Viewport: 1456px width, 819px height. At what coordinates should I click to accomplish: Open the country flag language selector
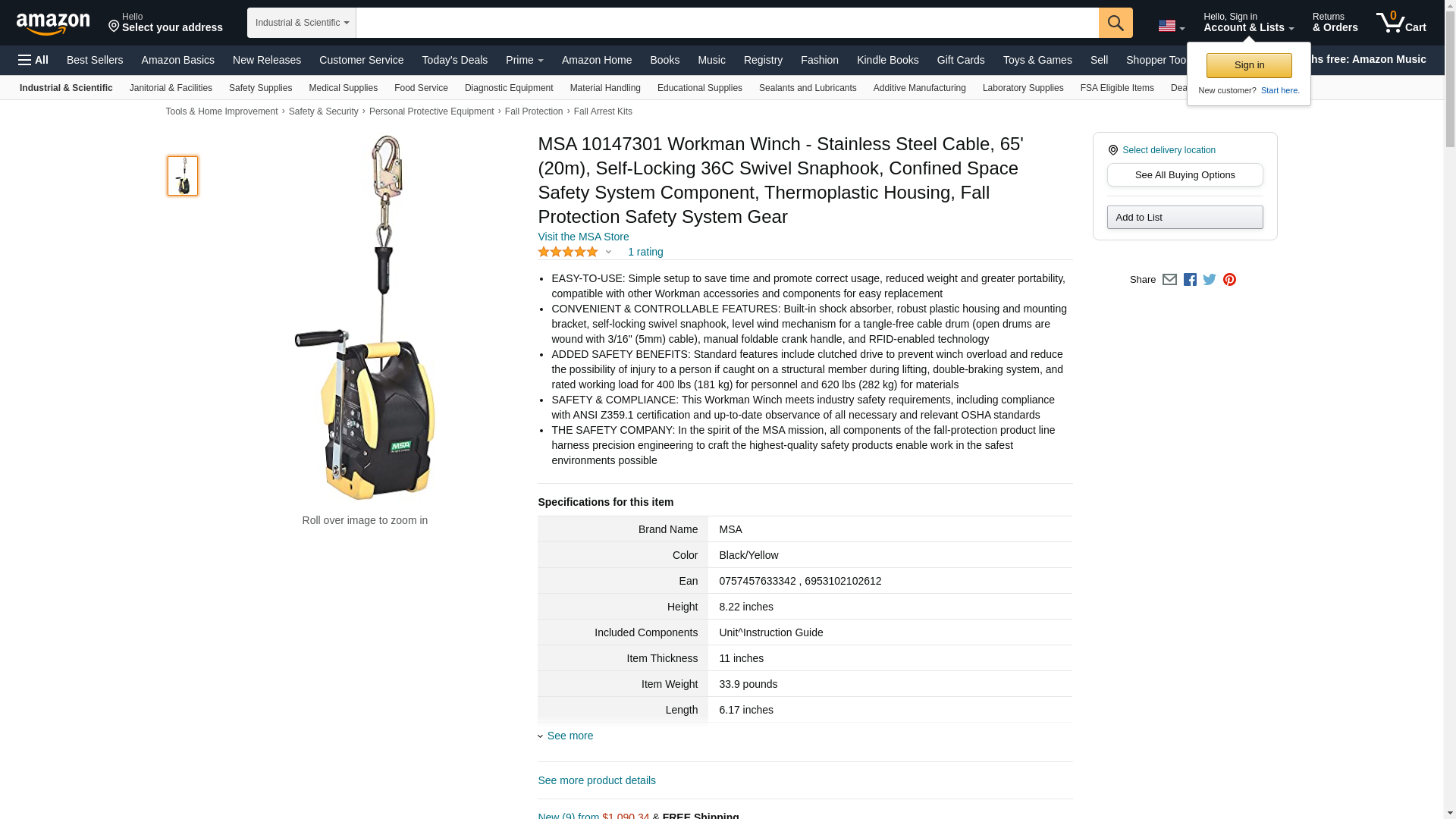[x=1171, y=26]
